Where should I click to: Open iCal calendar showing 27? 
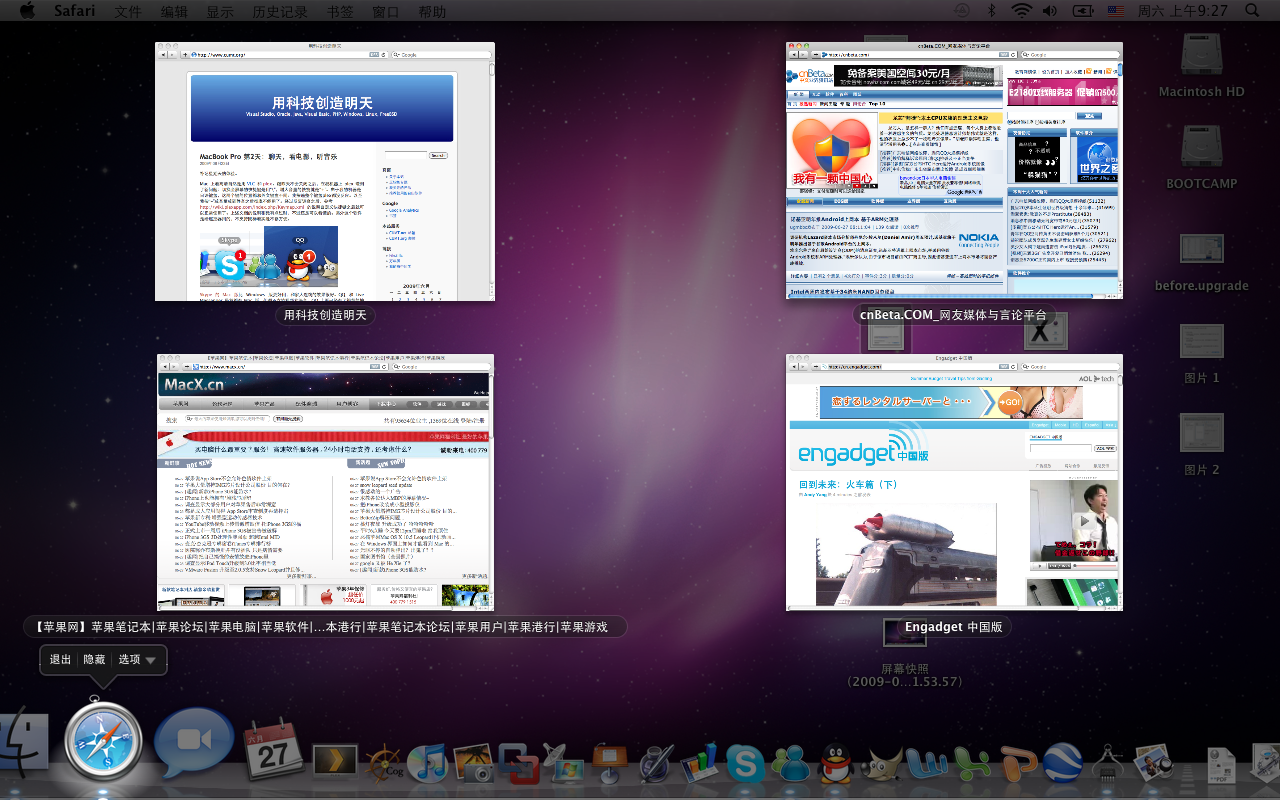(273, 752)
